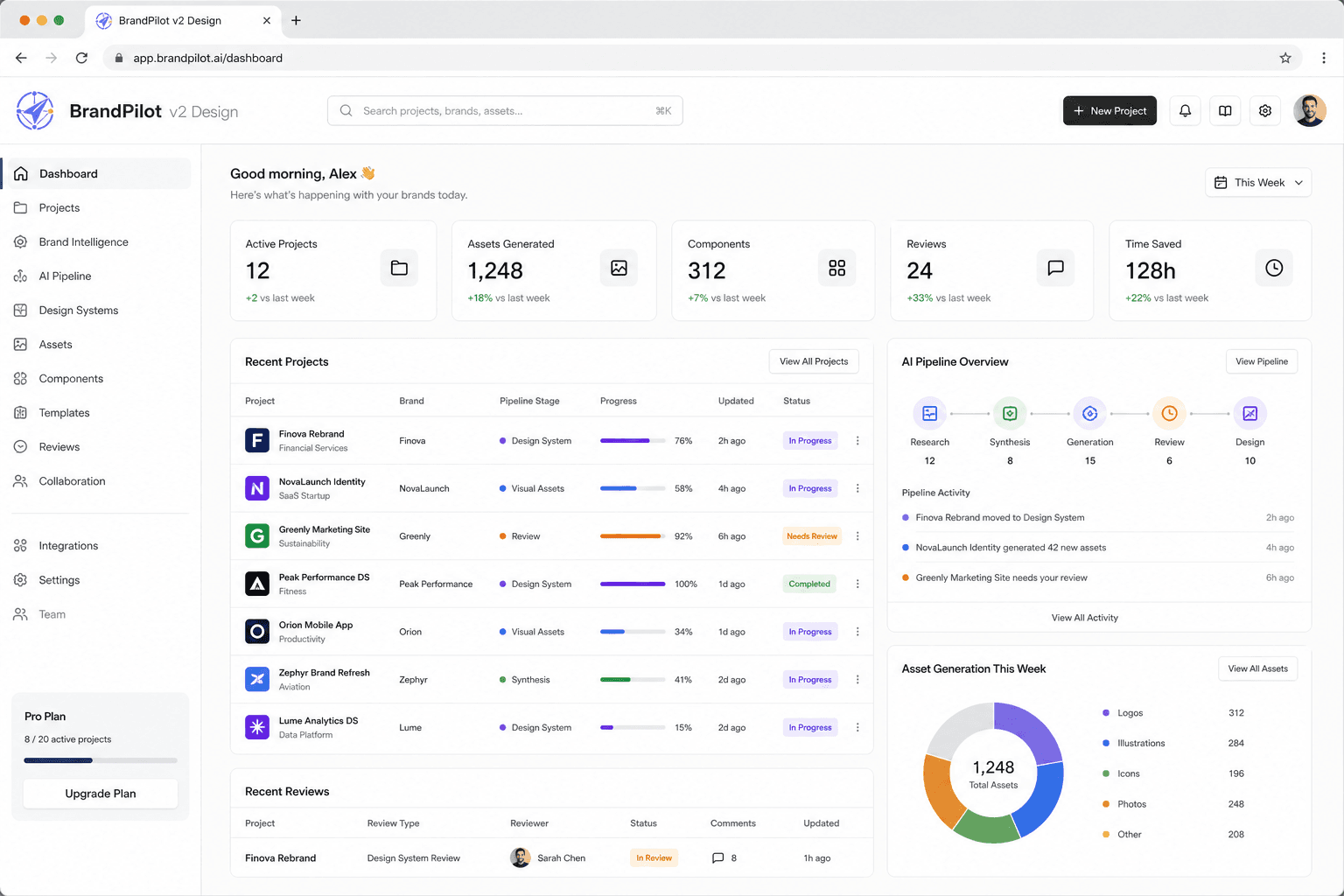Click the Generation stage icon in pipeline
This screenshot has width=1344, height=896.
point(1089,413)
